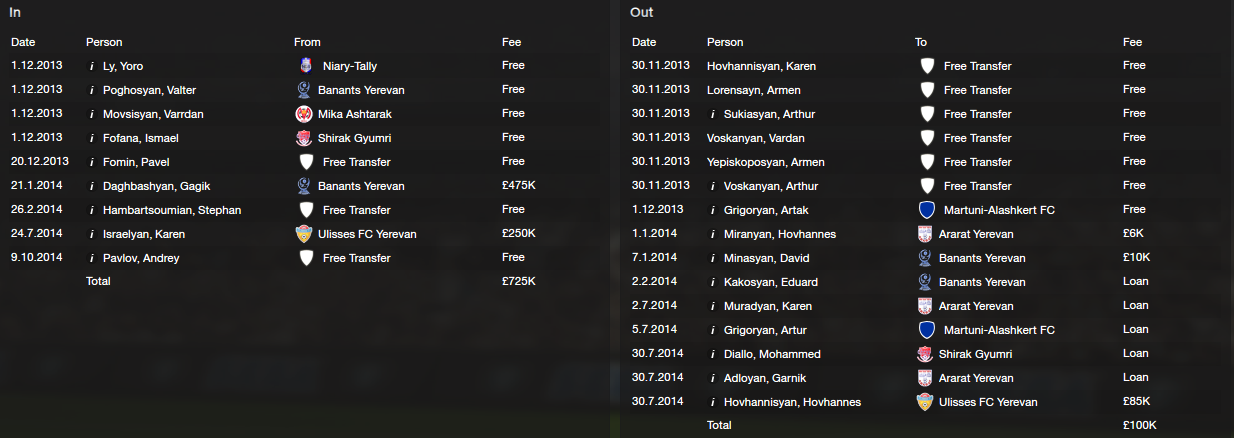Image resolution: width=1234 pixels, height=438 pixels.
Task: Sort outgoing transfers by To column
Action: (921, 42)
